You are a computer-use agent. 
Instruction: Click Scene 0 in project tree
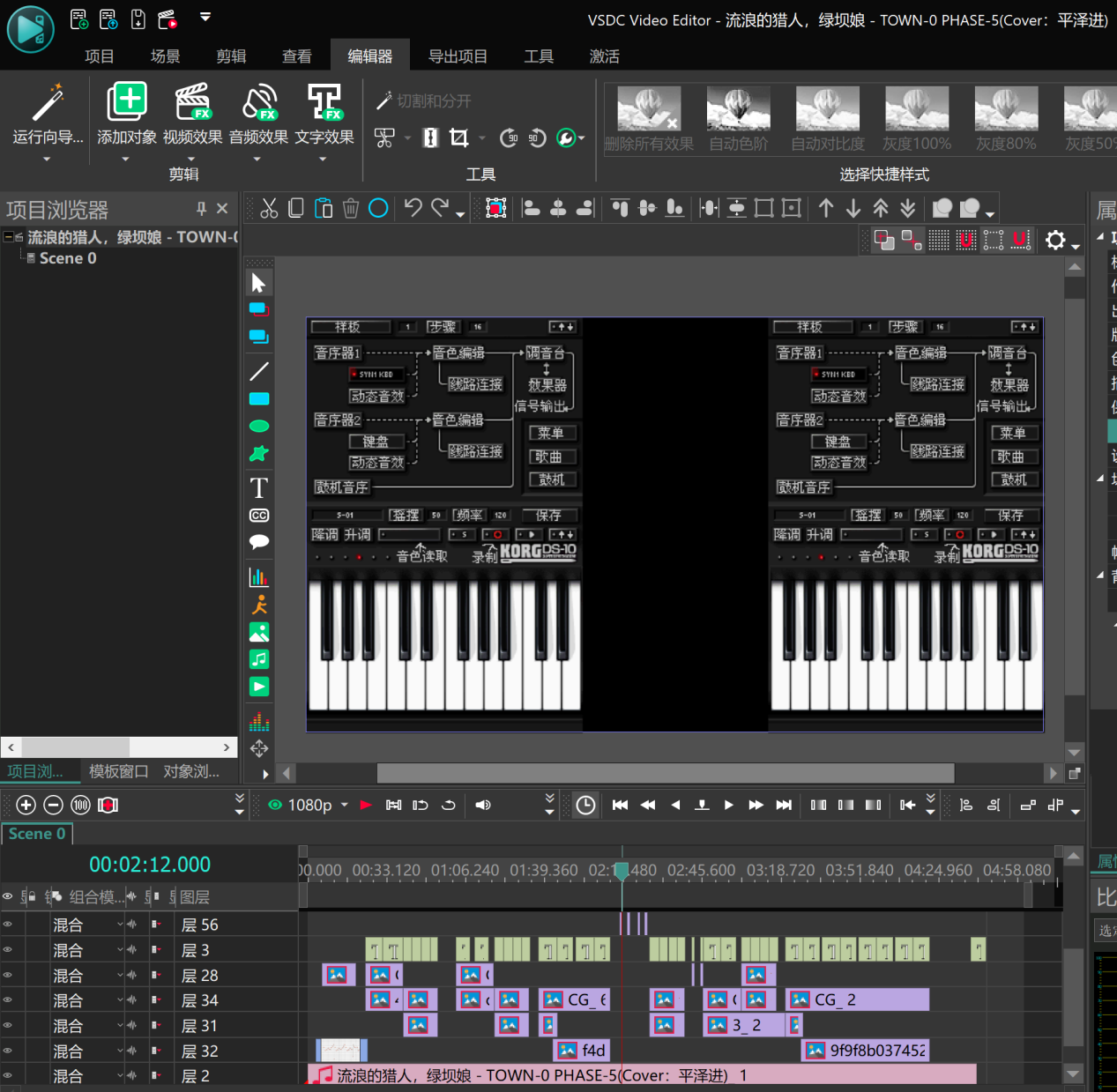(x=68, y=258)
